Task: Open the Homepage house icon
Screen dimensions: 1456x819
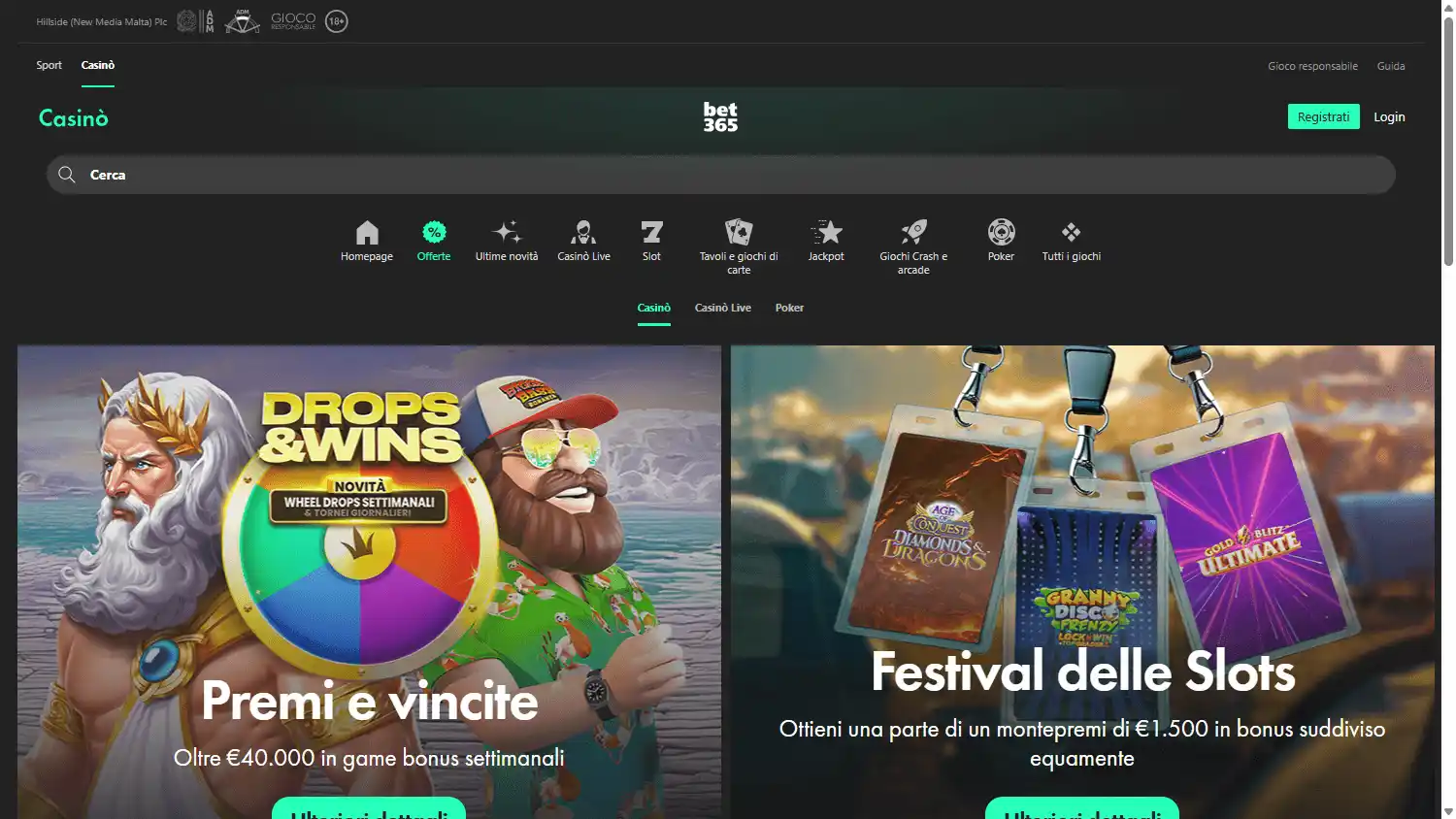Action: point(367,232)
